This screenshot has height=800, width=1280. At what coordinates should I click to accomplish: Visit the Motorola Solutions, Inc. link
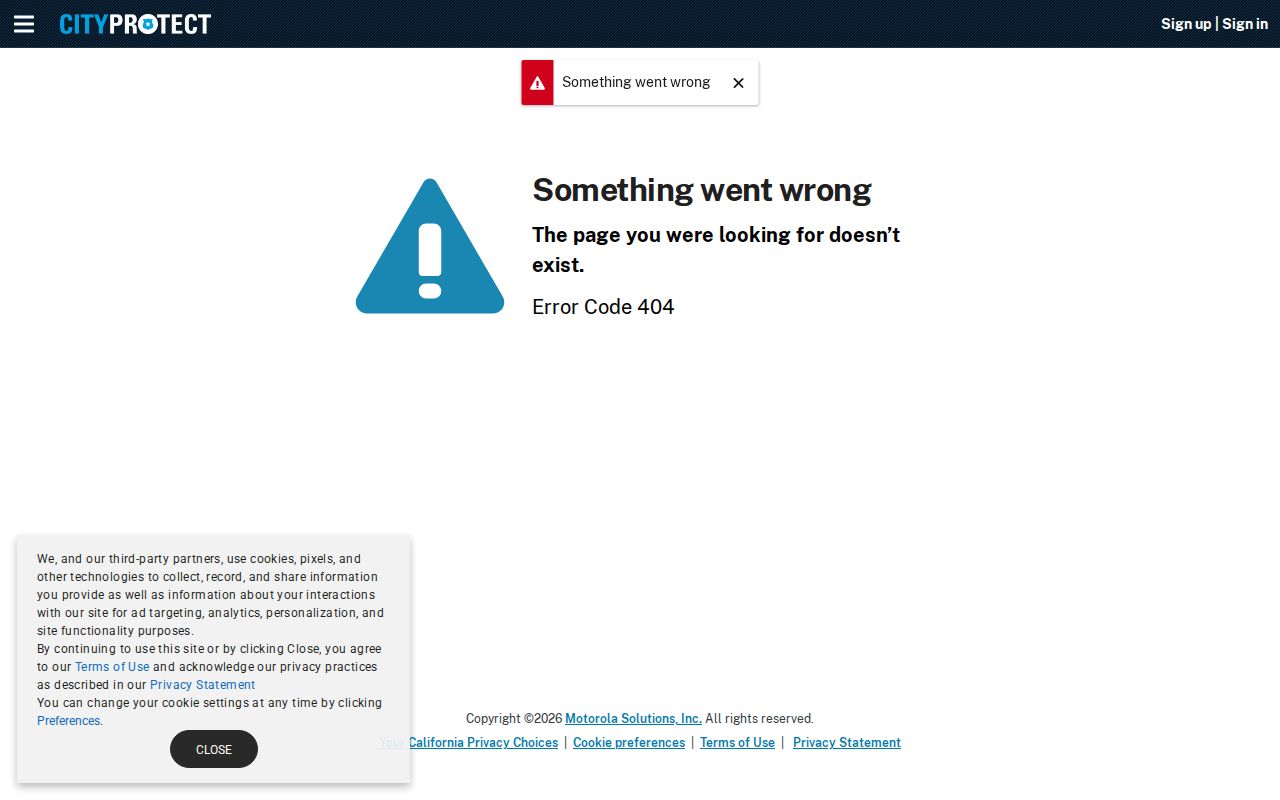633,719
